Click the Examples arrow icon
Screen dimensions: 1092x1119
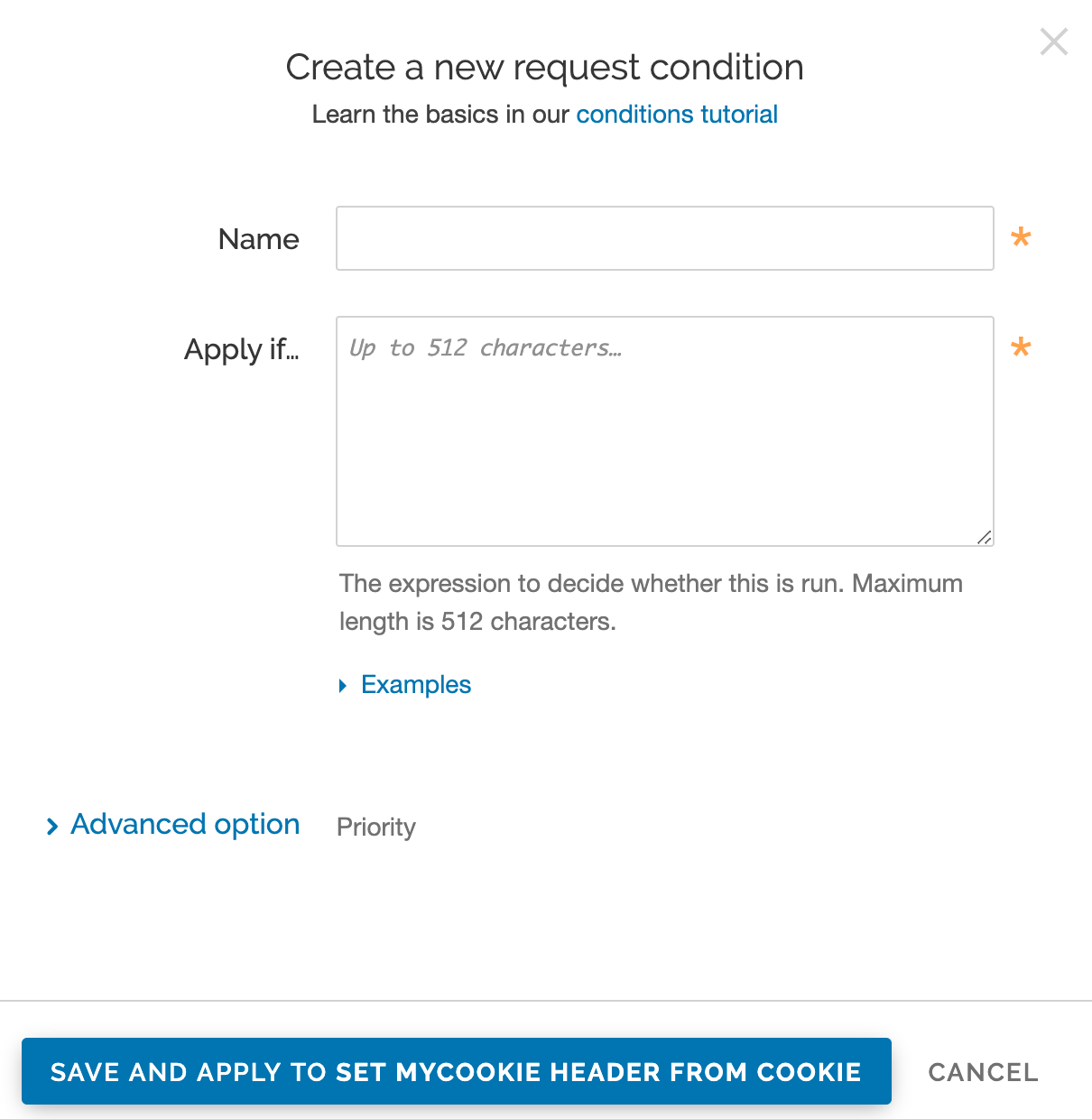pyautogui.click(x=343, y=685)
